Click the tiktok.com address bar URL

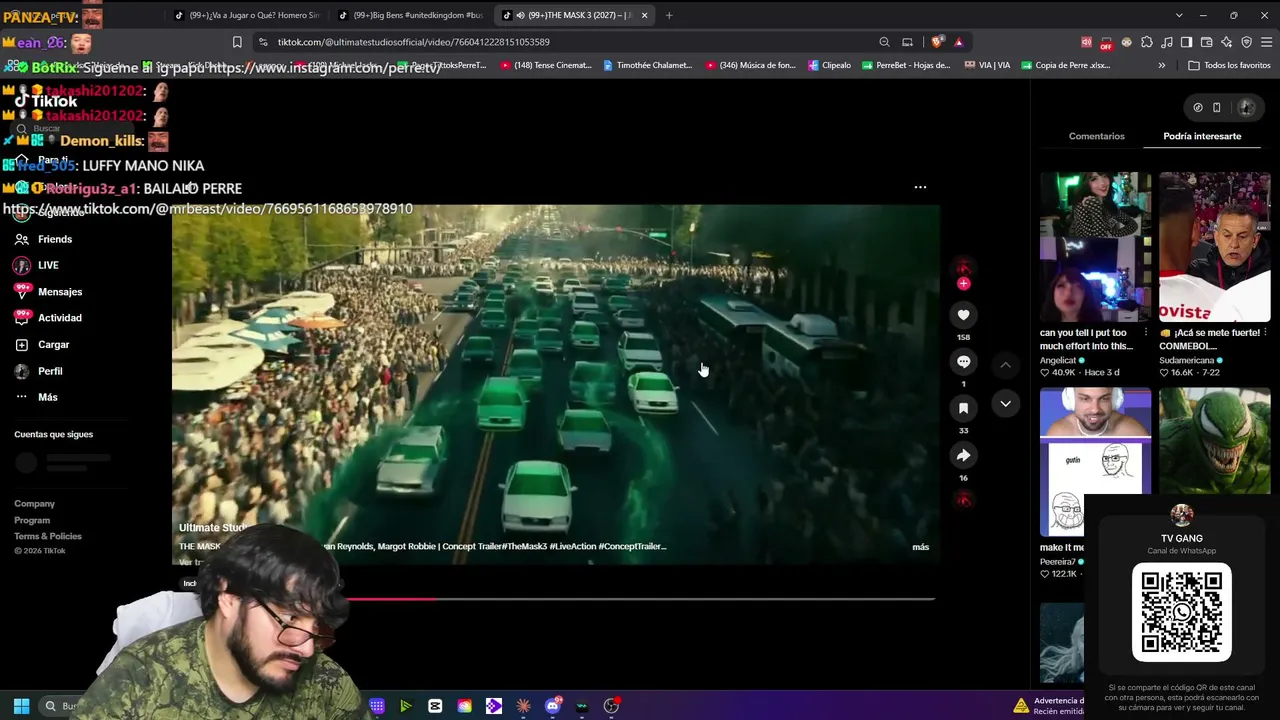413,42
